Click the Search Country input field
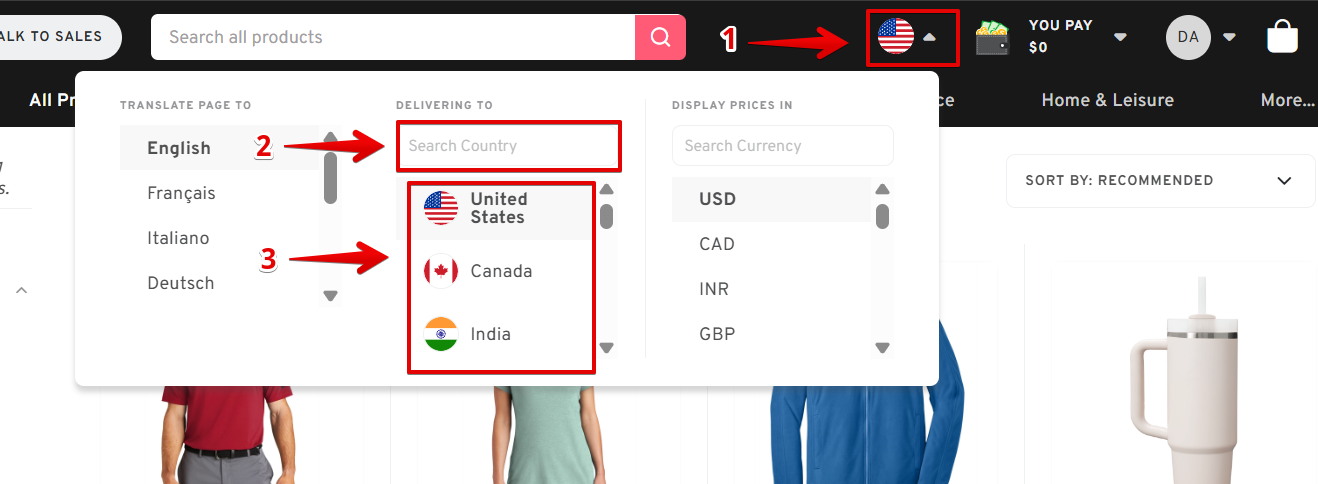Screen dimensions: 1318x484 point(508,146)
